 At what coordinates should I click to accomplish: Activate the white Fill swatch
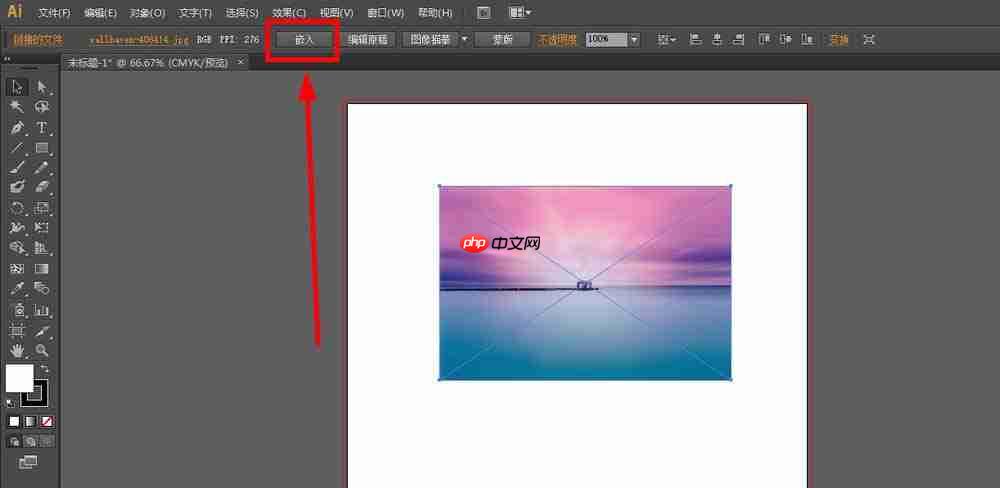click(19, 378)
